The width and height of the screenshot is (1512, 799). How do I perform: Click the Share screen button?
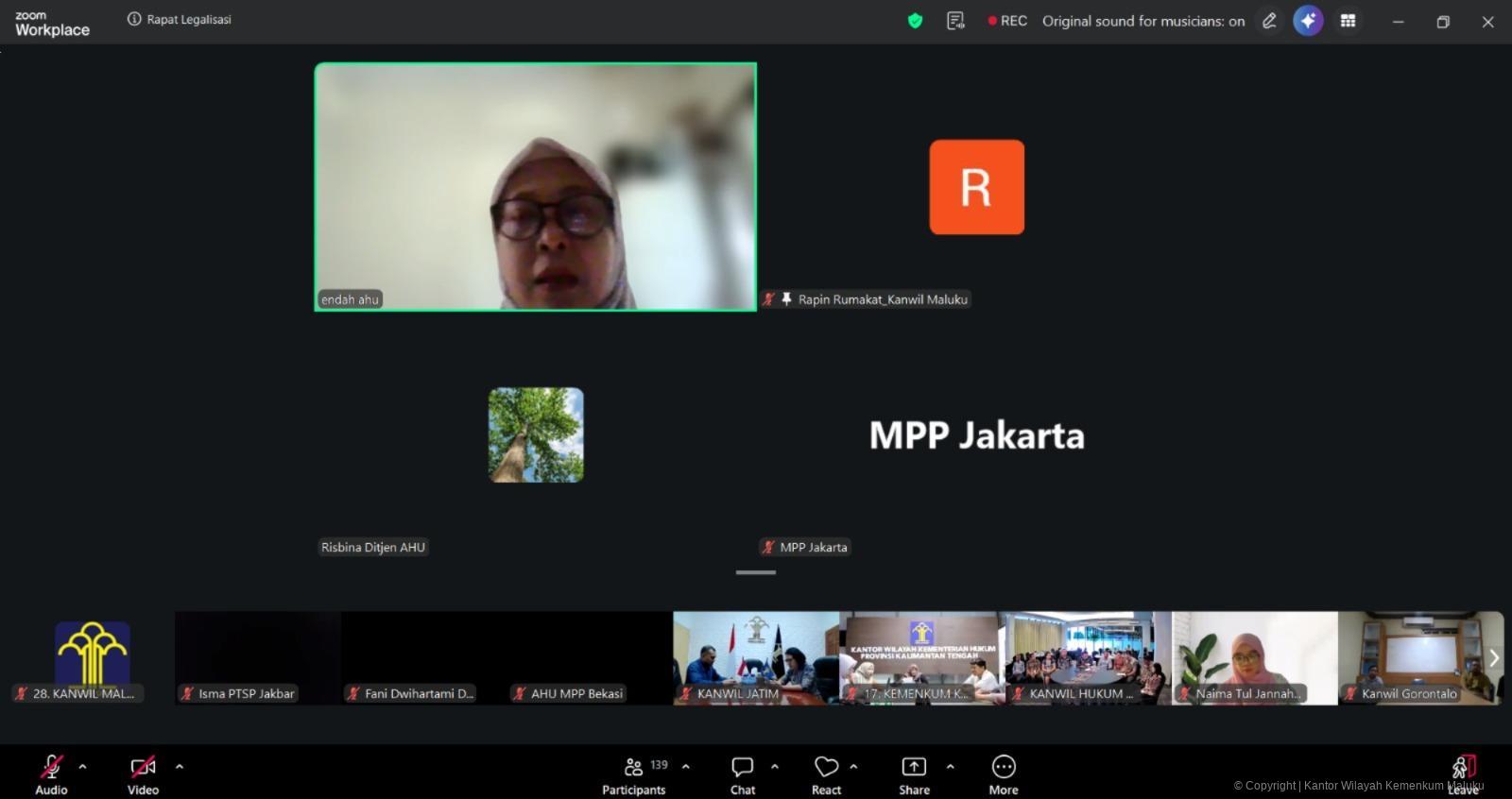[914, 773]
